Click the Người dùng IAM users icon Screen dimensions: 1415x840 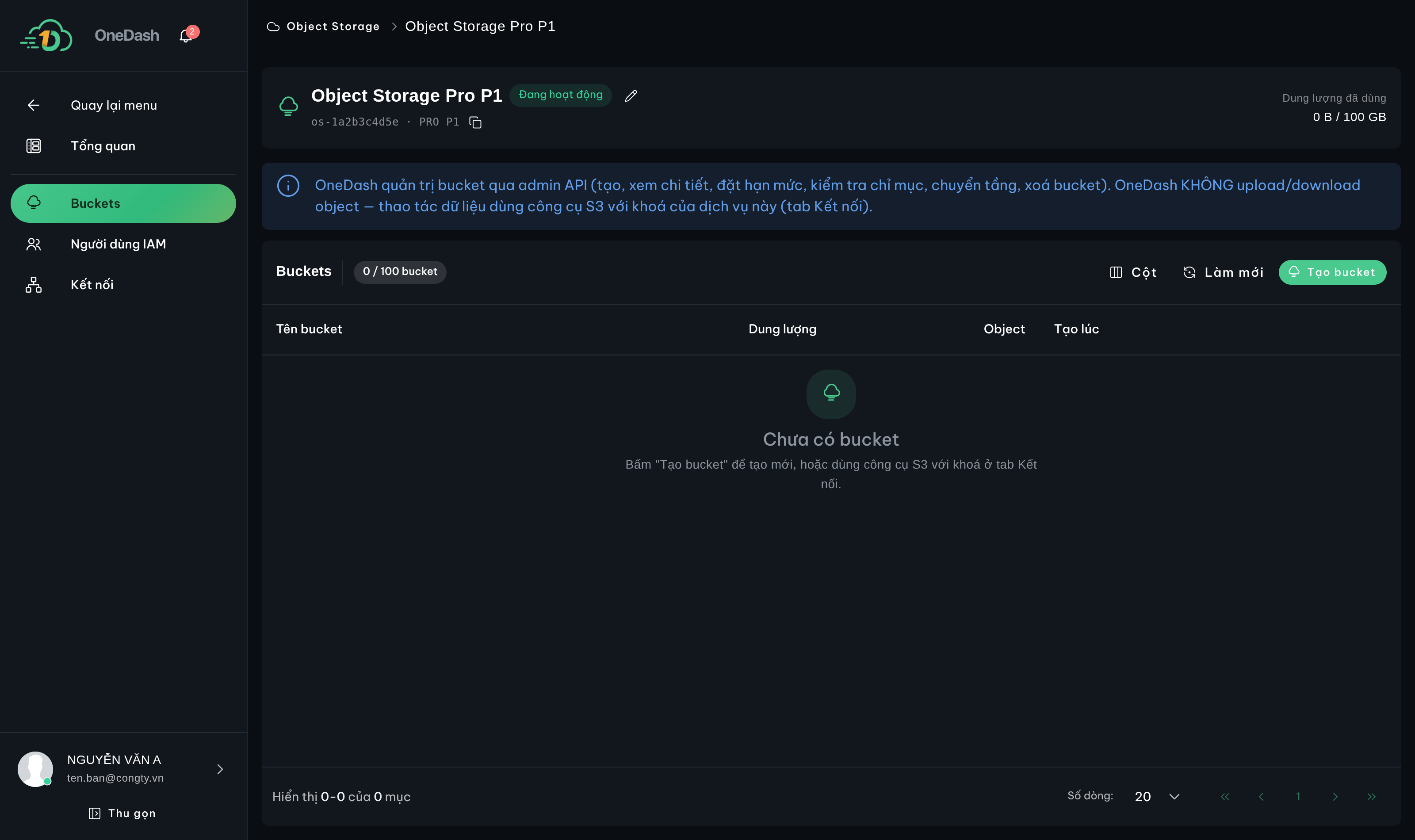click(x=34, y=244)
